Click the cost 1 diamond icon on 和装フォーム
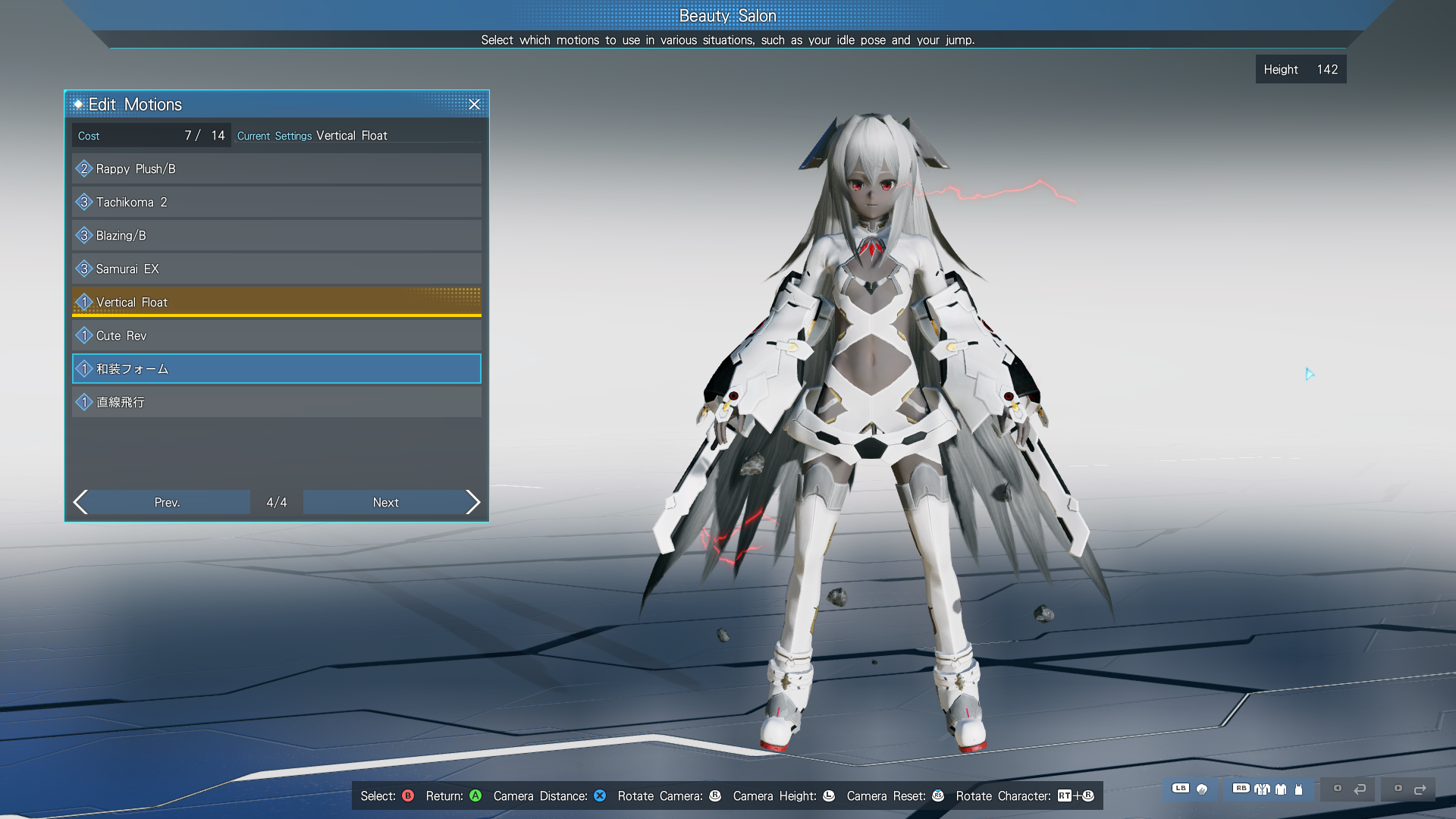Screen dimensions: 1456x819 (84, 369)
